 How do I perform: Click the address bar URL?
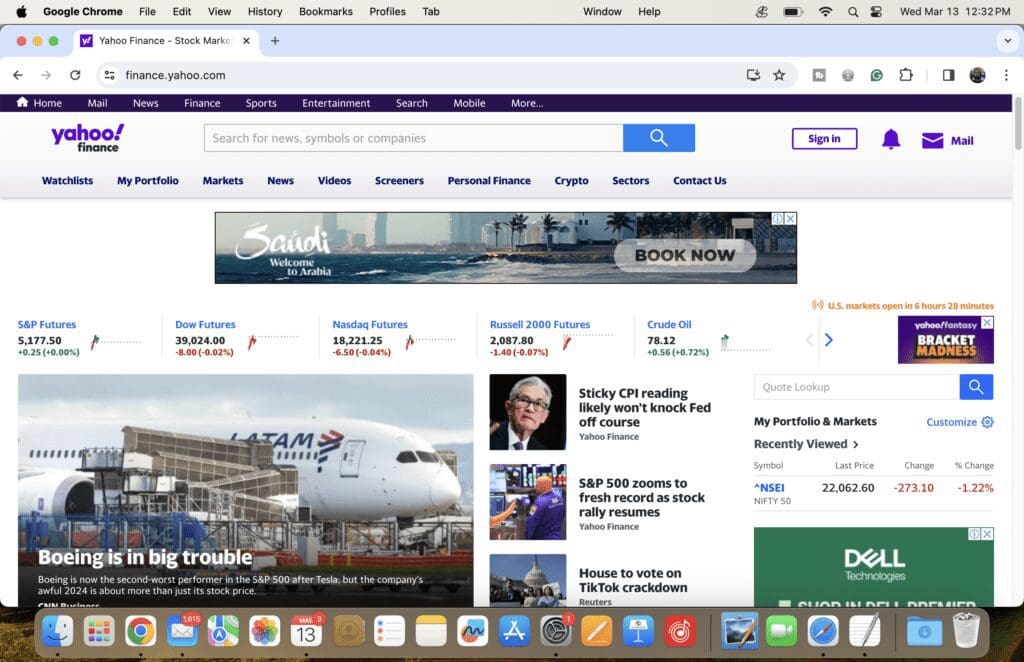(175, 75)
